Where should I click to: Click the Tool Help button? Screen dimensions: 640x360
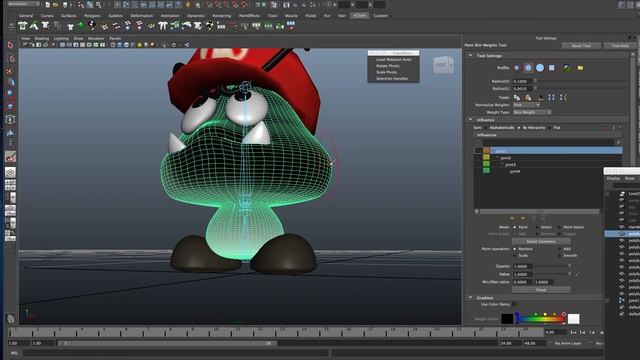tap(620, 46)
